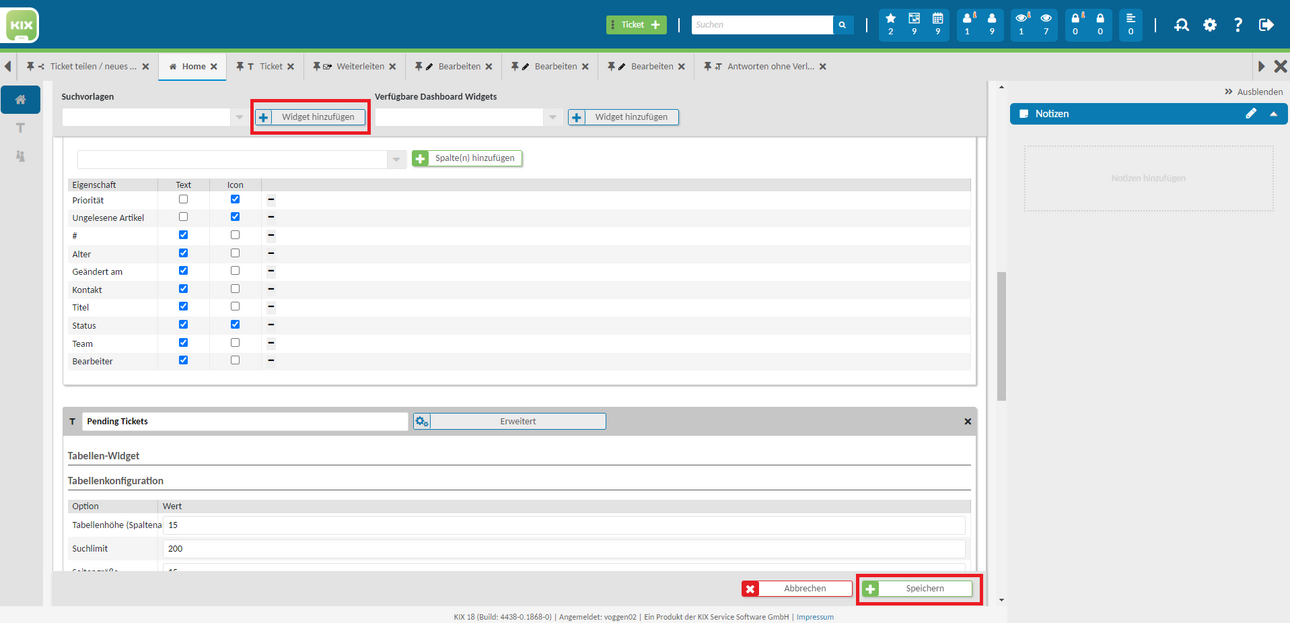Open the calendar counter icon
This screenshot has height=623, width=1290.
(x=937, y=24)
